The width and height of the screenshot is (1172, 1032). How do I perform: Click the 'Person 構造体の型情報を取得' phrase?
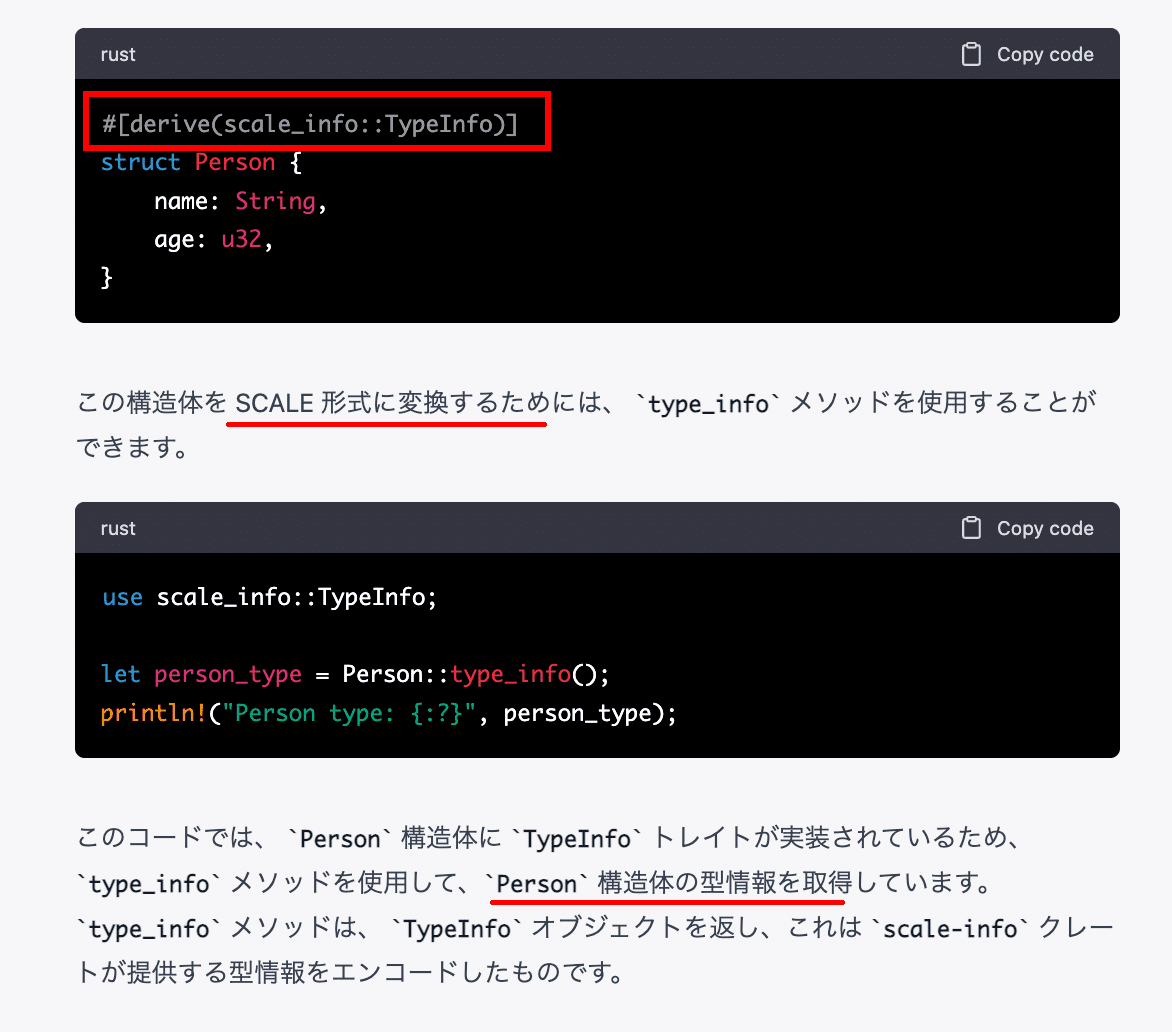(x=668, y=883)
